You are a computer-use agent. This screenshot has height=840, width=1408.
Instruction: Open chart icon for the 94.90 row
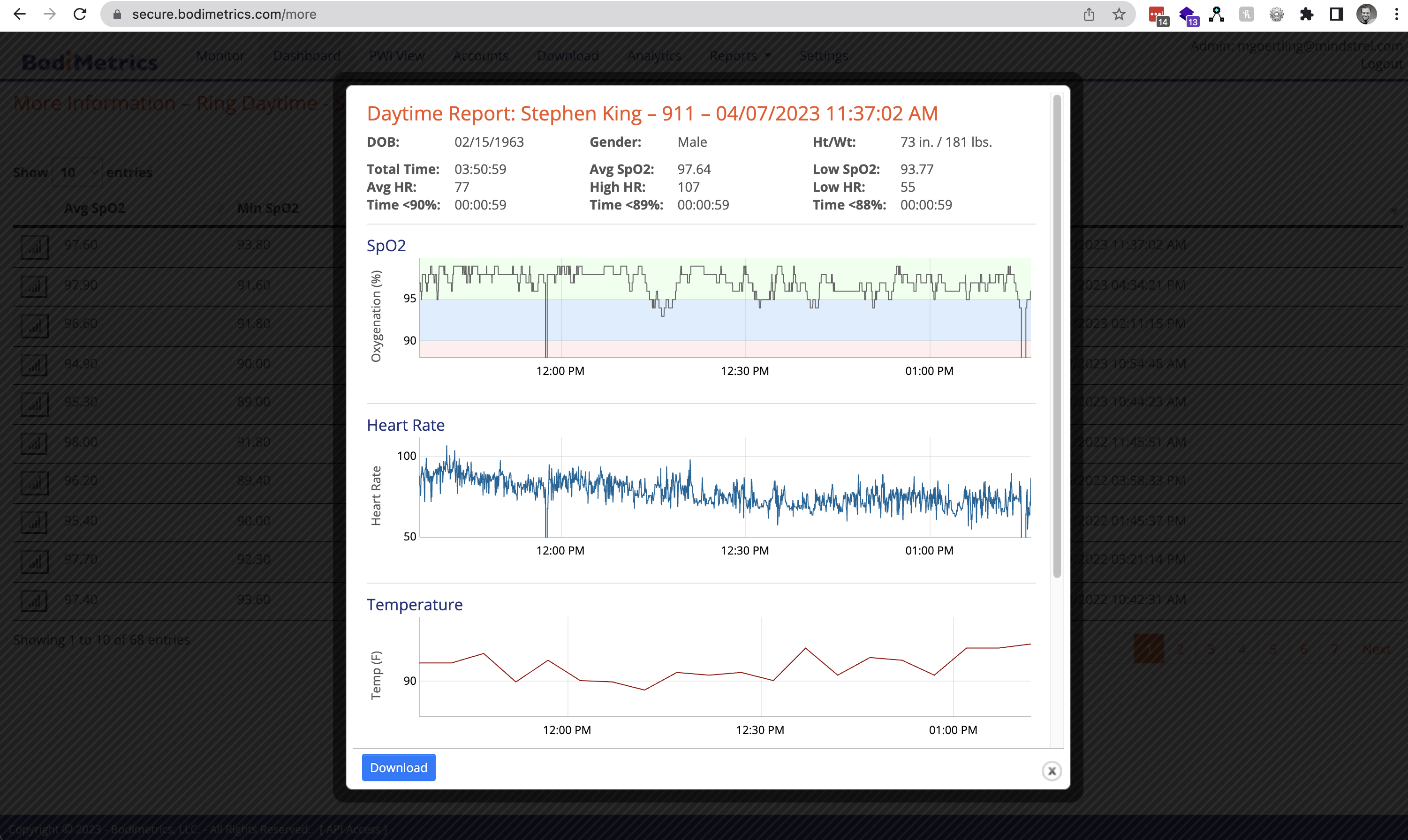pos(35,365)
